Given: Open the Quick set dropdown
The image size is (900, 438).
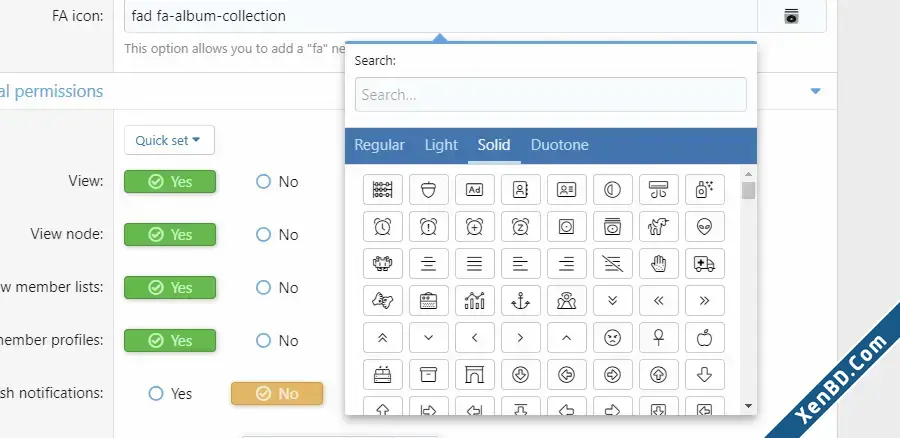Looking at the screenshot, I should click(x=169, y=140).
